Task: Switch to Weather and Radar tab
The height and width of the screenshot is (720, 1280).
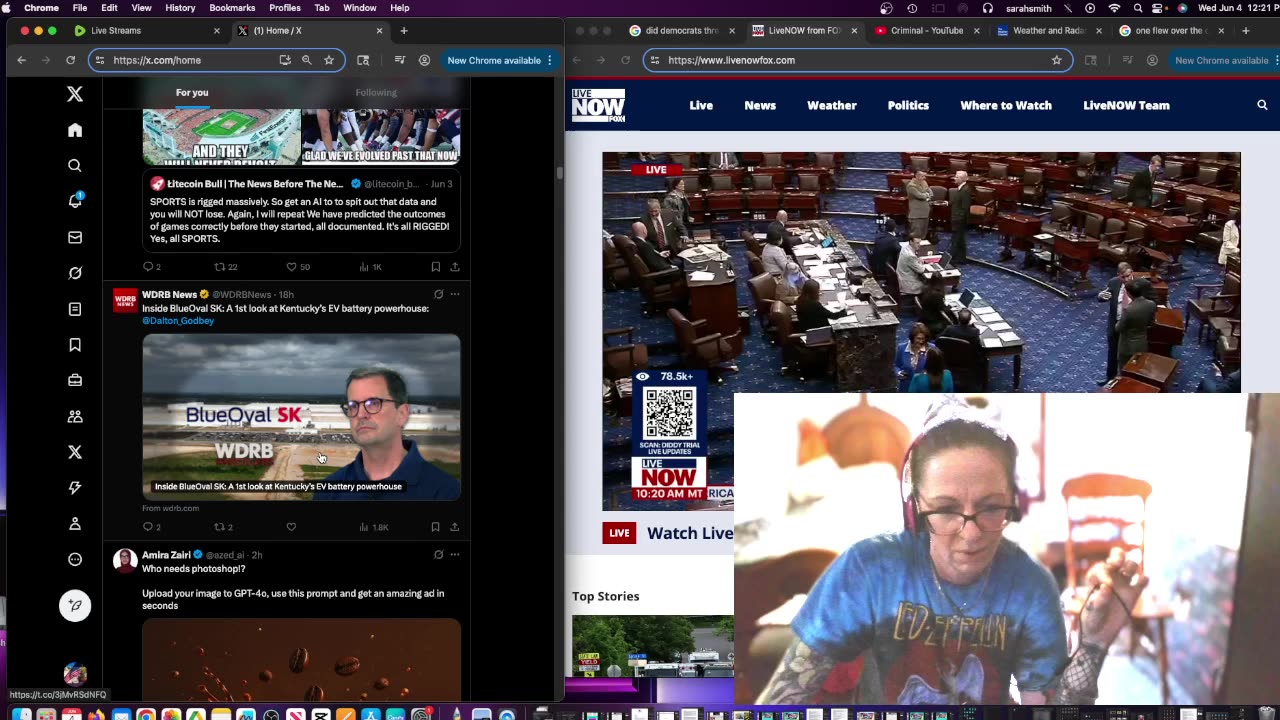Action: pos(1049,31)
